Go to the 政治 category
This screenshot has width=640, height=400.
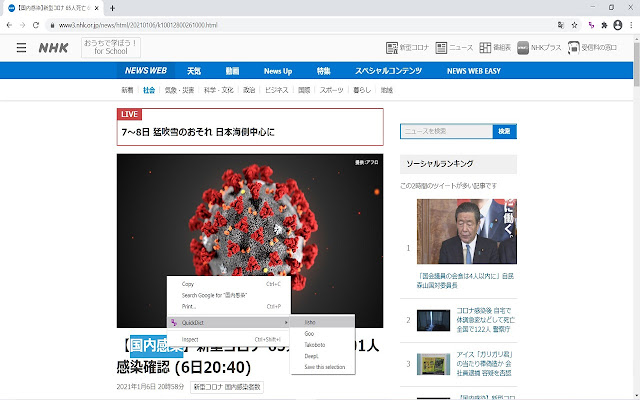(249, 90)
